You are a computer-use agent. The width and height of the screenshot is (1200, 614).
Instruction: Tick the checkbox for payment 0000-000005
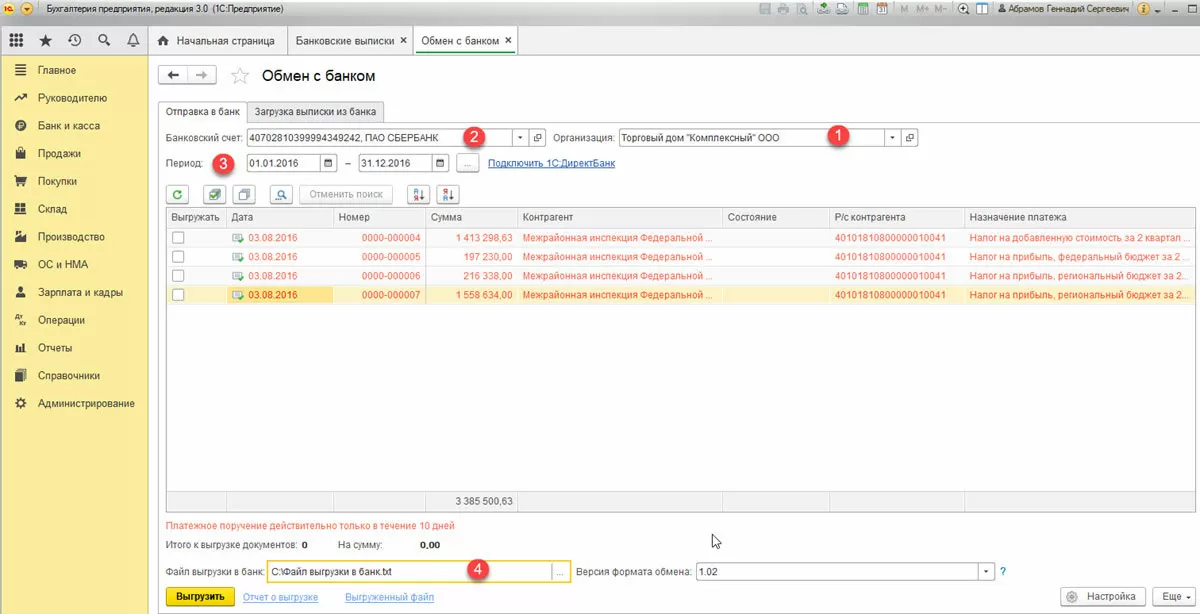[x=178, y=257]
